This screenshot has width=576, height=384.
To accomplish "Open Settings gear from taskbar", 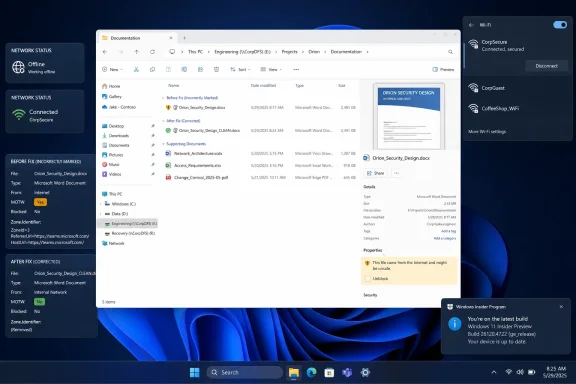I will 365,372.
